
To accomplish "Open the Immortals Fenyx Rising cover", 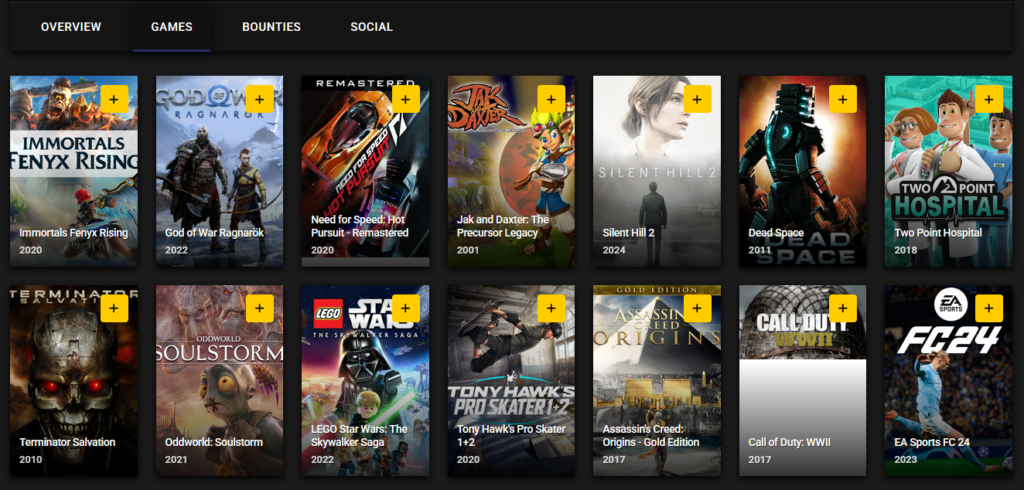I will pyautogui.click(x=74, y=171).
